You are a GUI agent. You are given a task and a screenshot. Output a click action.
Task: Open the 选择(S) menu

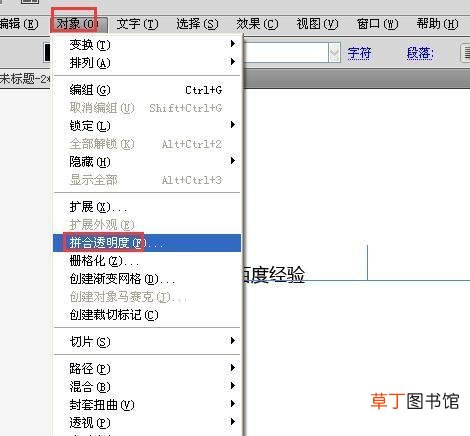point(197,24)
